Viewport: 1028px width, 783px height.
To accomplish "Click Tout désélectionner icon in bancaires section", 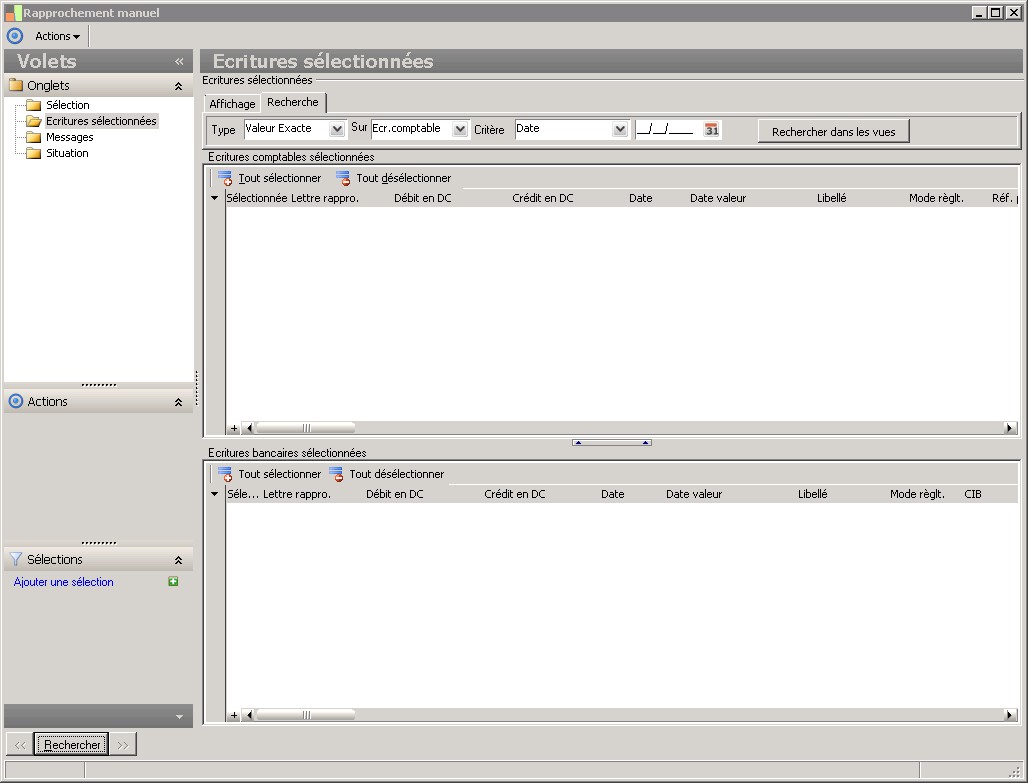I will (336, 474).
